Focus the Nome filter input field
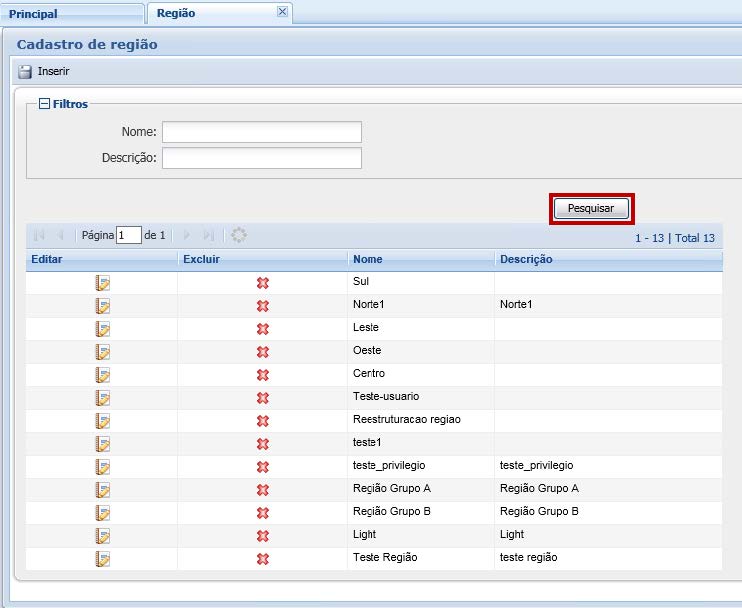The width and height of the screenshot is (742, 608). 261,132
